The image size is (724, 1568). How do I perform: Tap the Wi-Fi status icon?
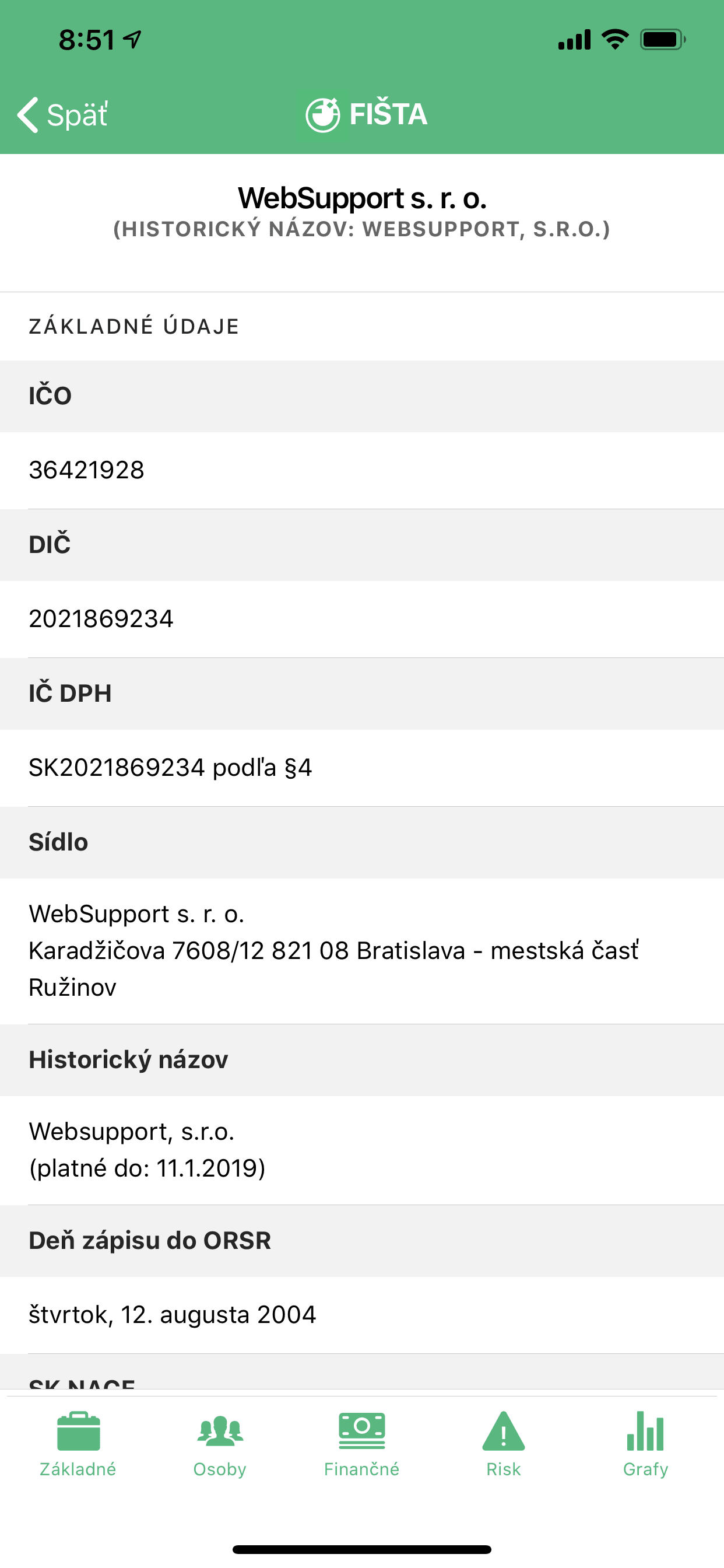(615, 40)
